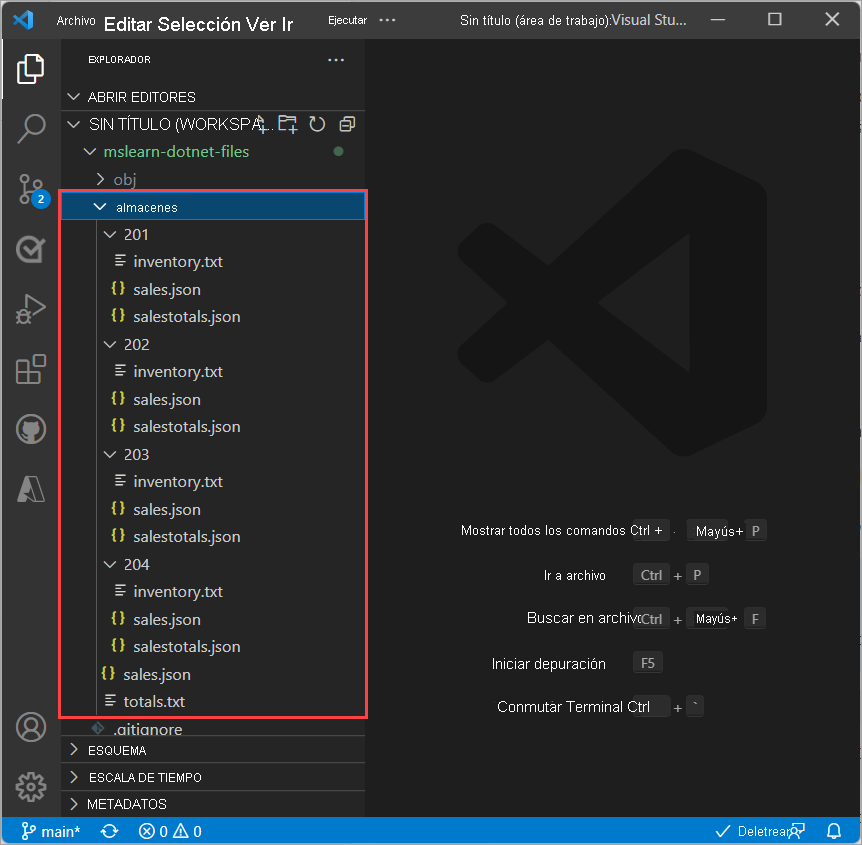
Task: Click the main* branch indicator
Action: point(51,831)
